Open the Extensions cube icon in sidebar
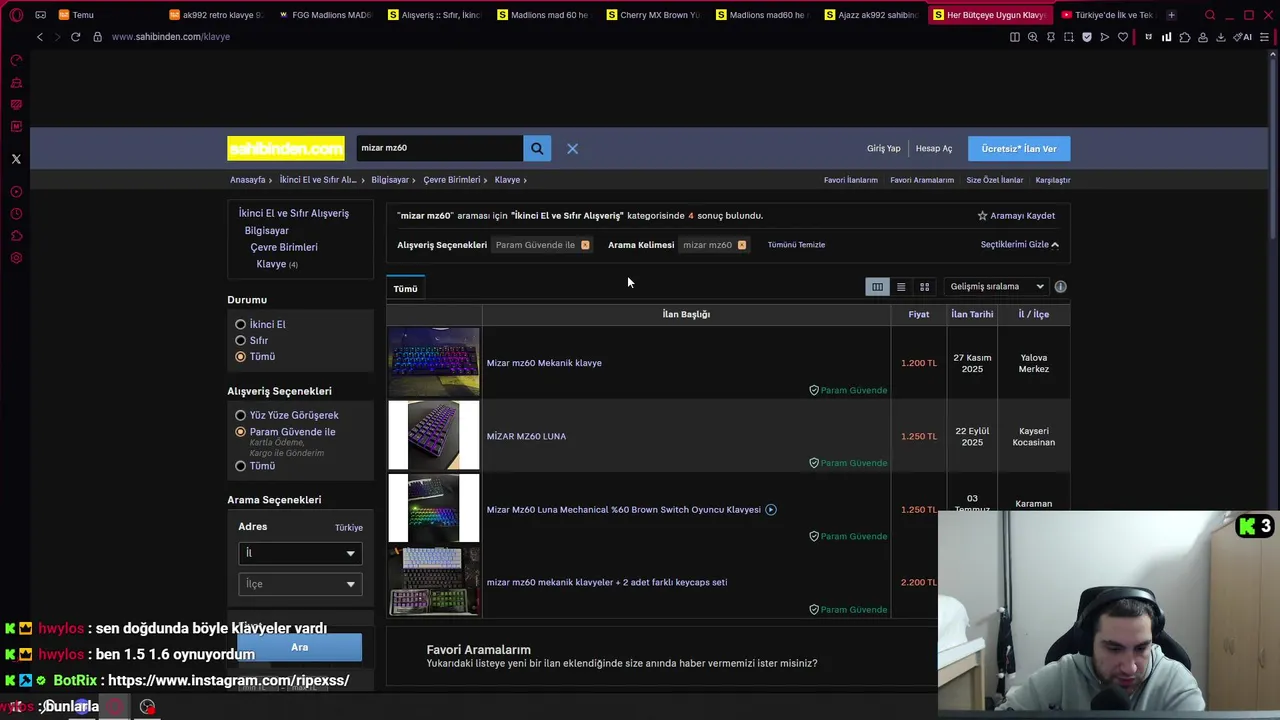The height and width of the screenshot is (720, 1280). tap(16, 236)
